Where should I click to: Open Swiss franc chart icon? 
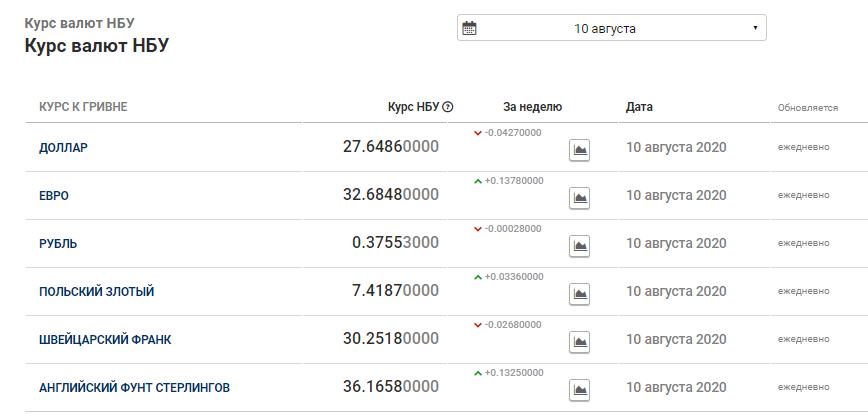(579, 342)
